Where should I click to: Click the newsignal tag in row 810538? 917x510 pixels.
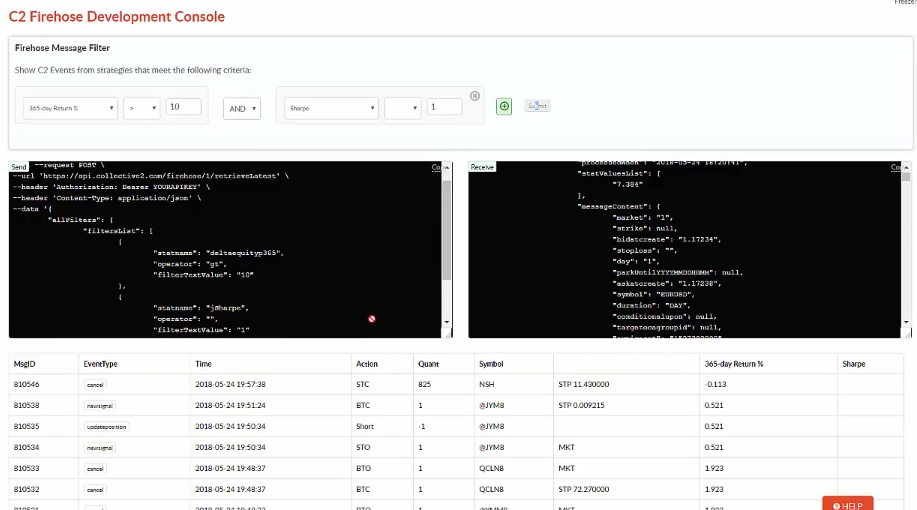99,406
